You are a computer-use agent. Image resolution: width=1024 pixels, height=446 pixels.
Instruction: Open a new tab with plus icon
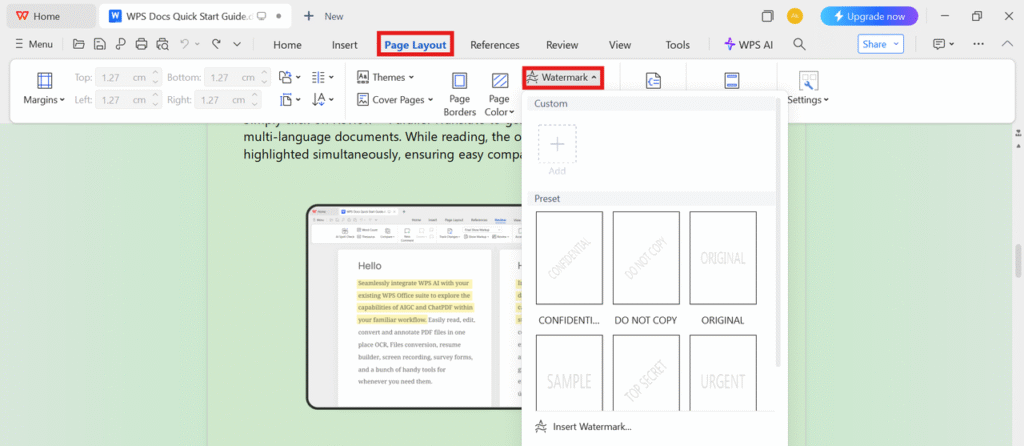coord(309,16)
